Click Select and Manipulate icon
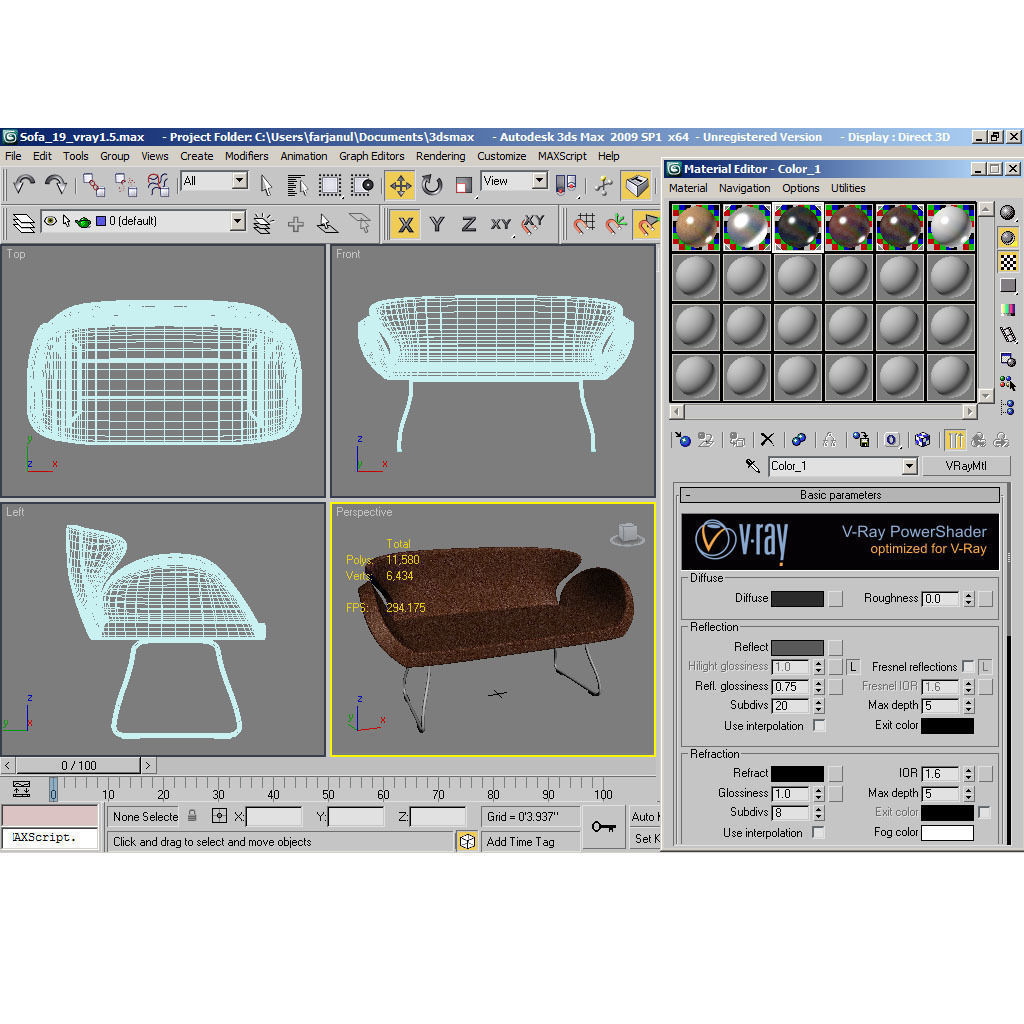1024x1024 pixels. tap(604, 185)
